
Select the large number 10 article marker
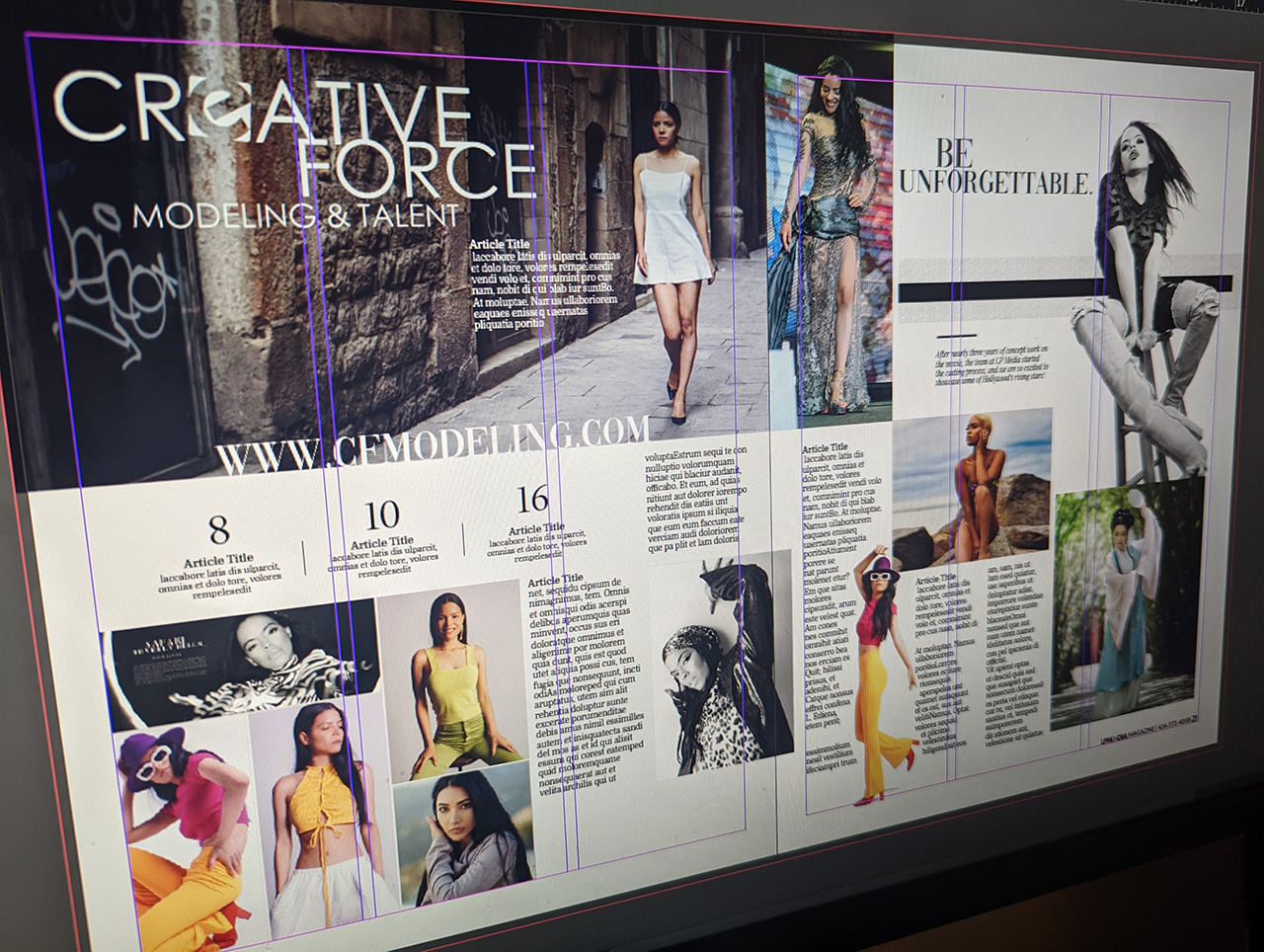pos(381,516)
